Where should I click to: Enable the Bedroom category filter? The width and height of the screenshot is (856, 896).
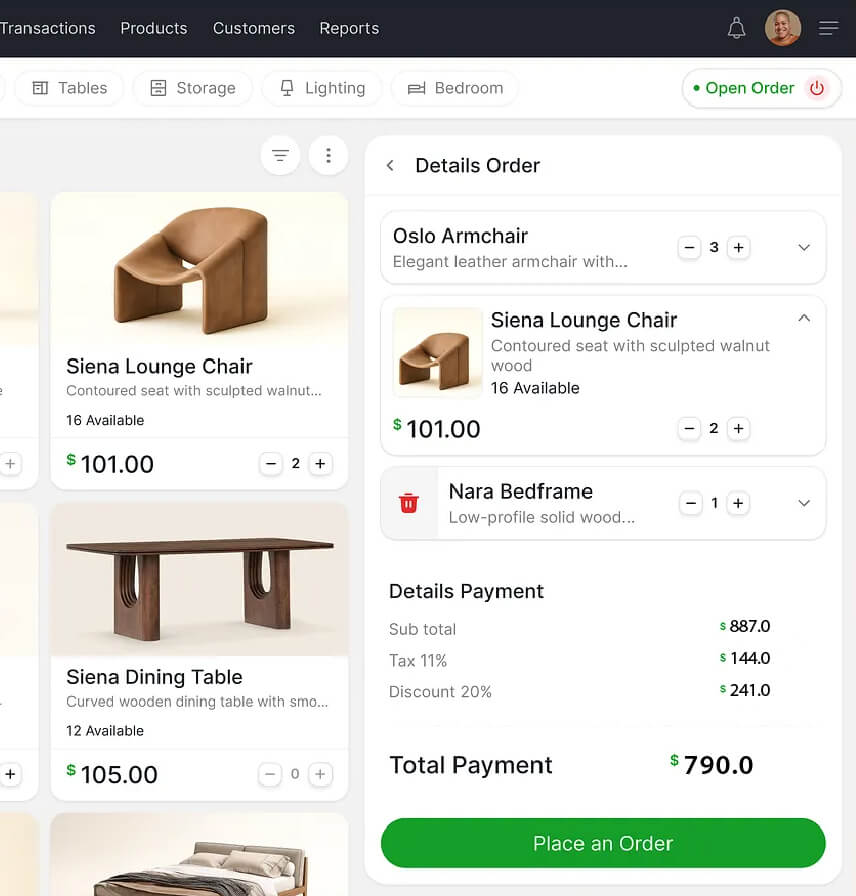pyautogui.click(x=454, y=88)
